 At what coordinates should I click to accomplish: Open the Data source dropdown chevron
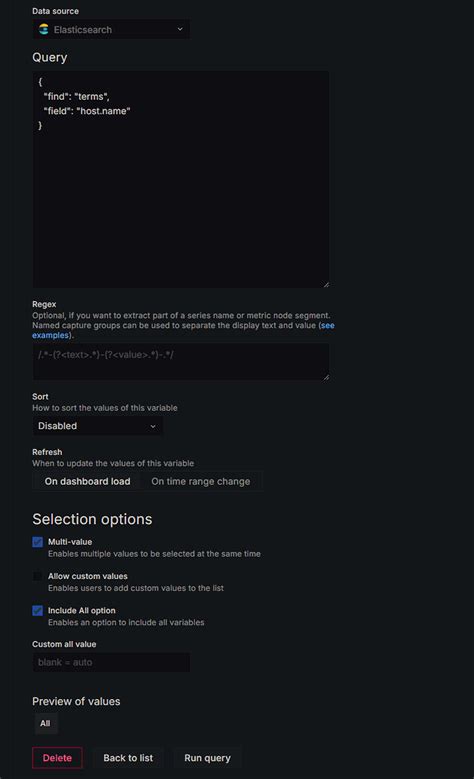coord(180,29)
